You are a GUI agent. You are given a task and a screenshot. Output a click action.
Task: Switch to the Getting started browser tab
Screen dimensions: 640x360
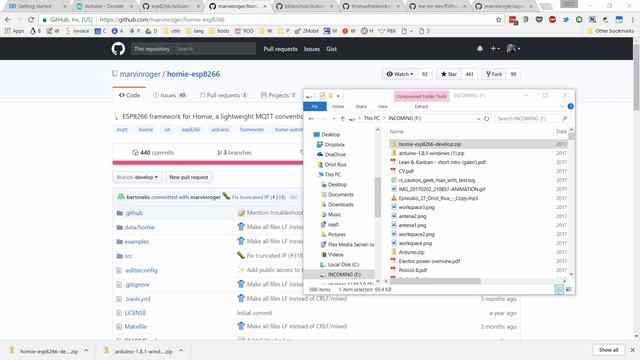[36, 6]
